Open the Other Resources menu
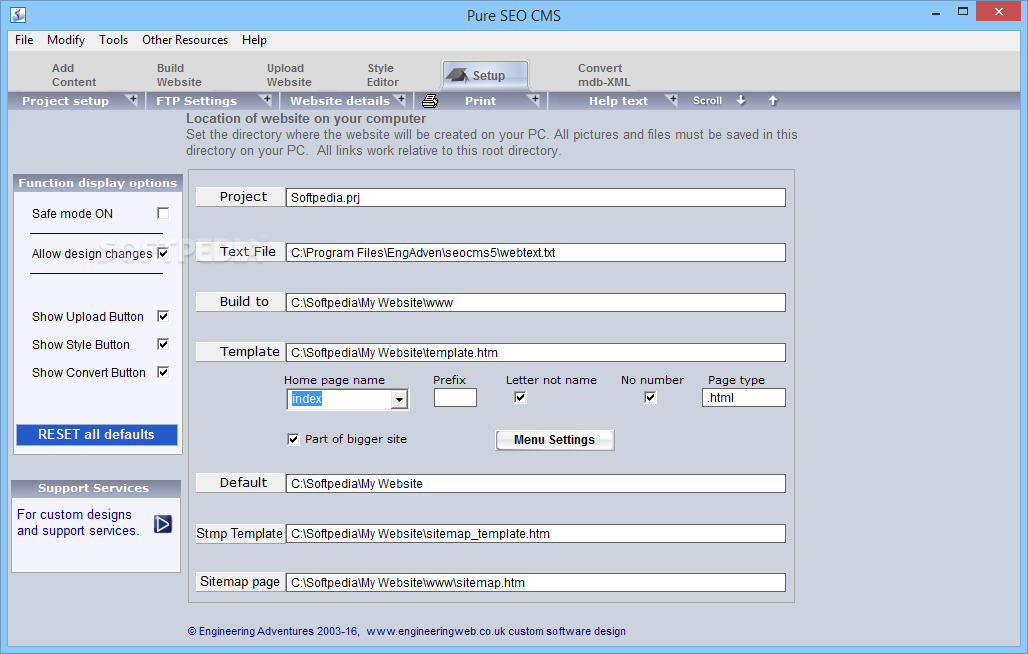This screenshot has width=1028, height=654. click(x=185, y=40)
